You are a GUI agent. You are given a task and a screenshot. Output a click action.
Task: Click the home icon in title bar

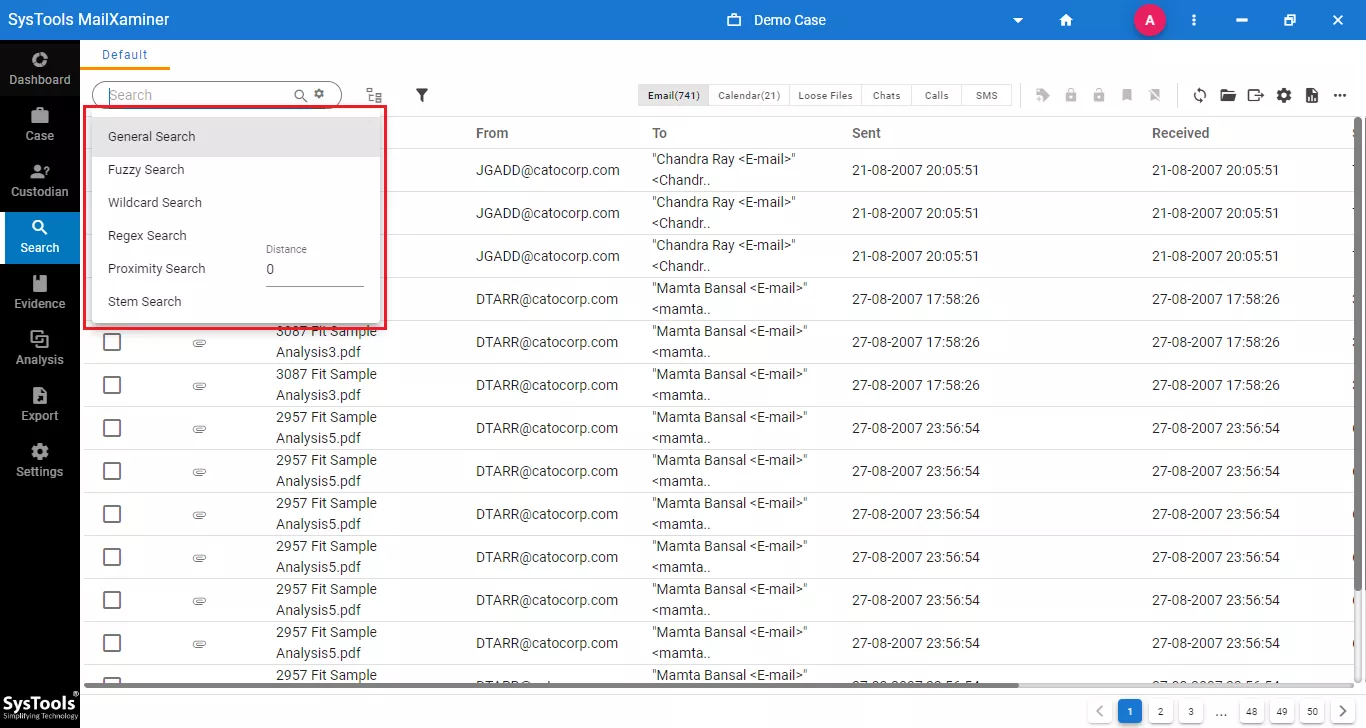(1066, 20)
